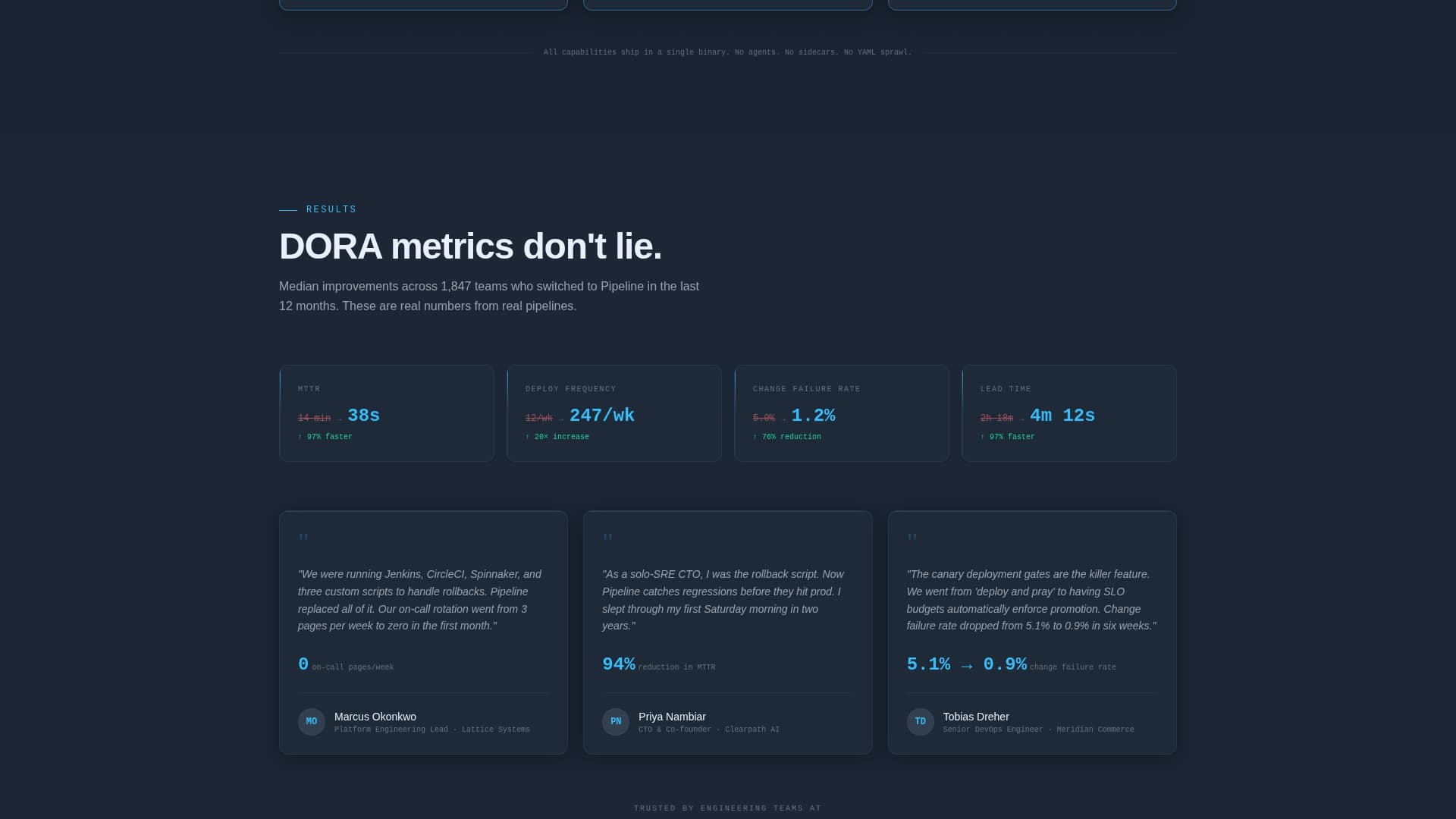Click Priya Nambiar's testimonial quote text
This screenshot has height=819, width=1456.
pyautogui.click(x=725, y=600)
